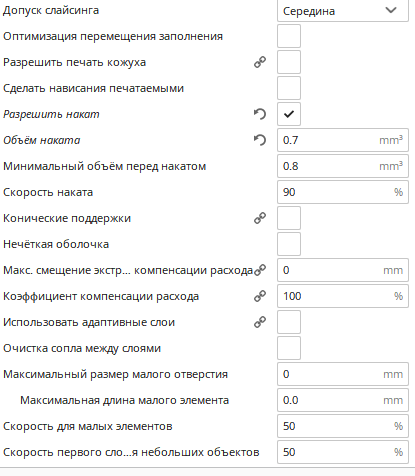Uncheck the Разрешить накат checkbox

[x=289, y=114]
